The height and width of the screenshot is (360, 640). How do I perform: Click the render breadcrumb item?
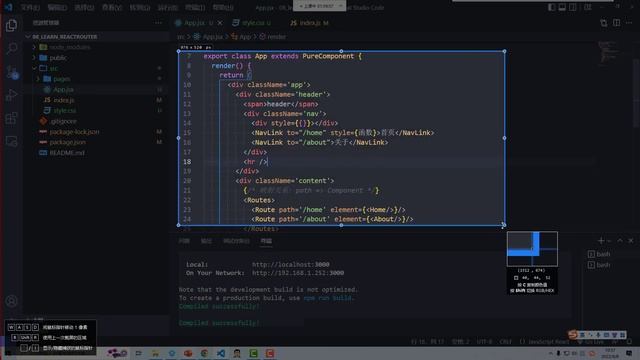point(272,37)
